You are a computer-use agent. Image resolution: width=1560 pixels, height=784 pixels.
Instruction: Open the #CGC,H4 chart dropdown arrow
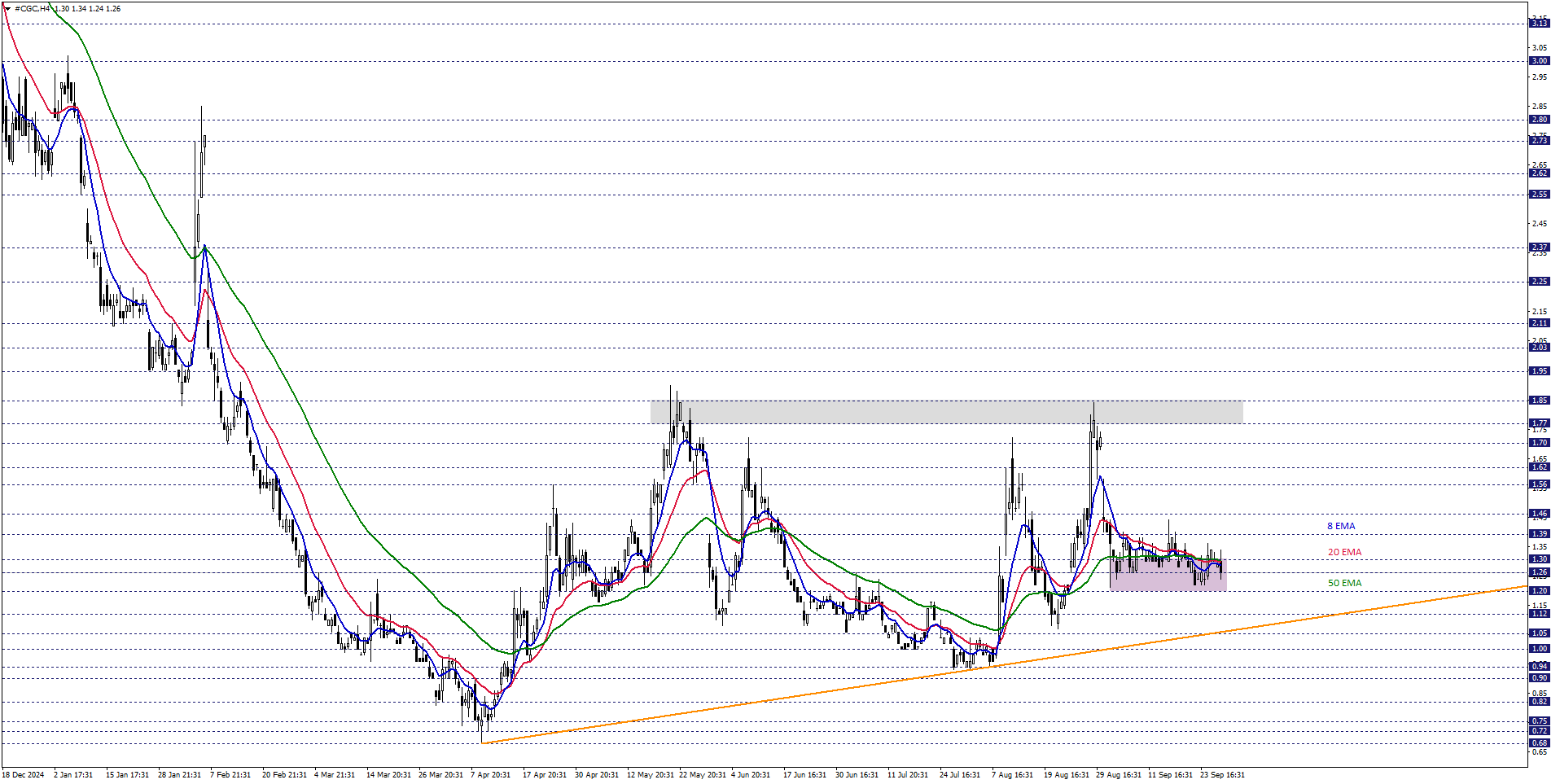(x=7, y=8)
